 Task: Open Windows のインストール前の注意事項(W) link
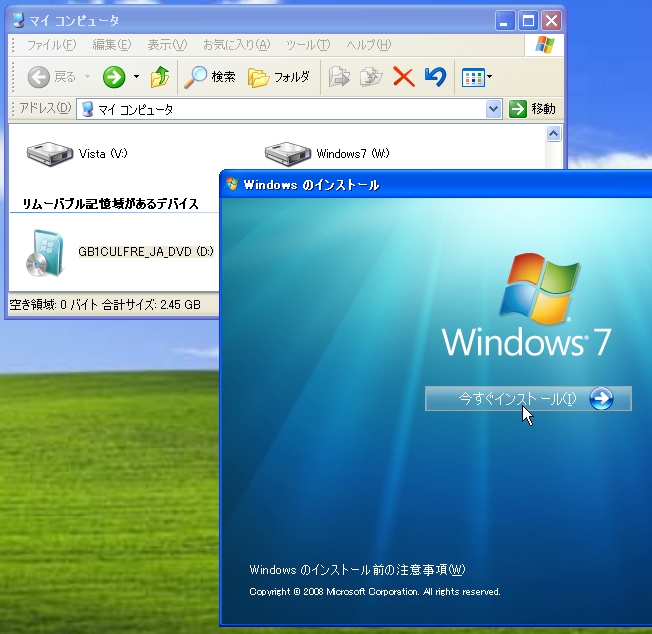(357, 569)
